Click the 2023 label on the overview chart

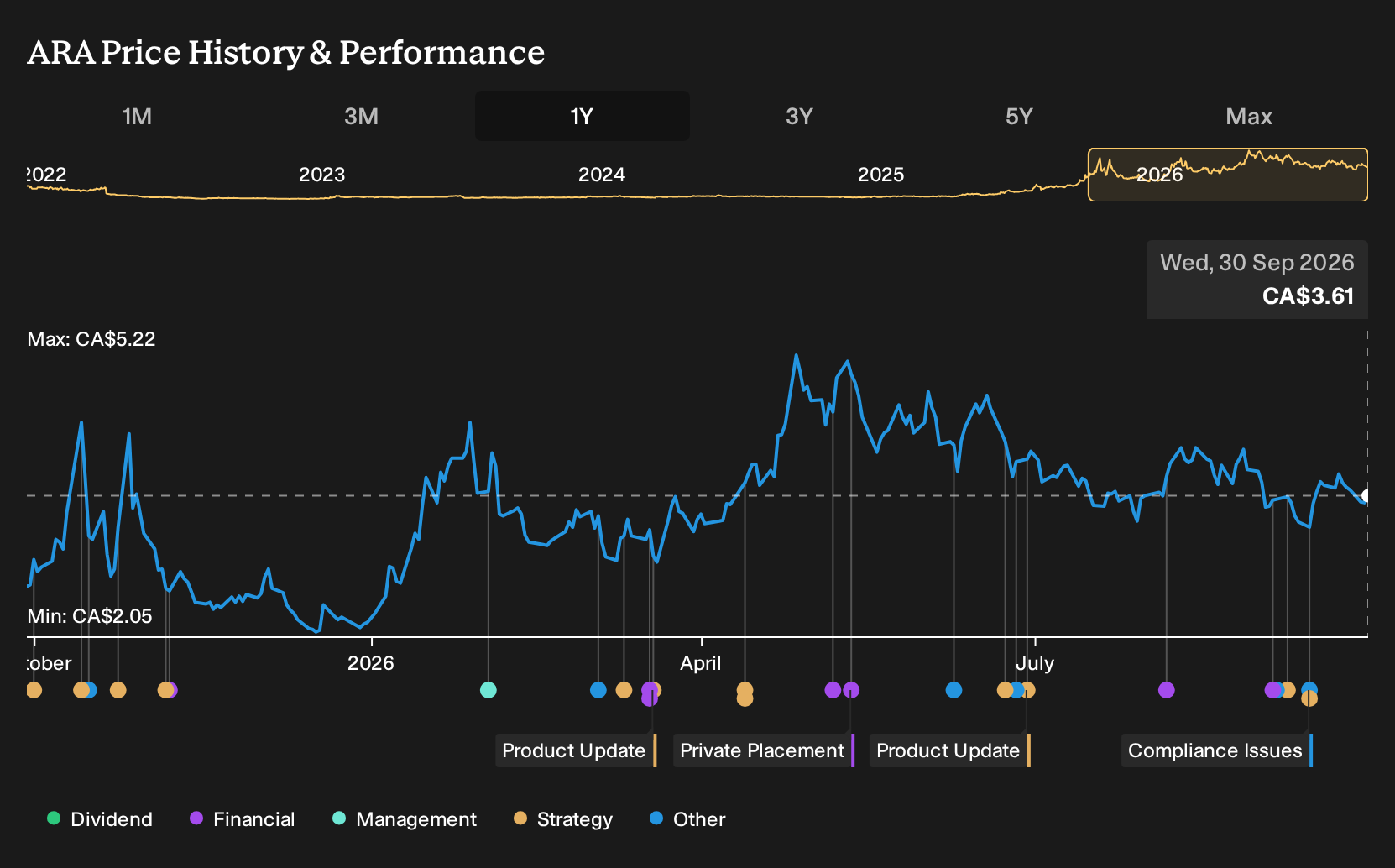click(x=321, y=175)
